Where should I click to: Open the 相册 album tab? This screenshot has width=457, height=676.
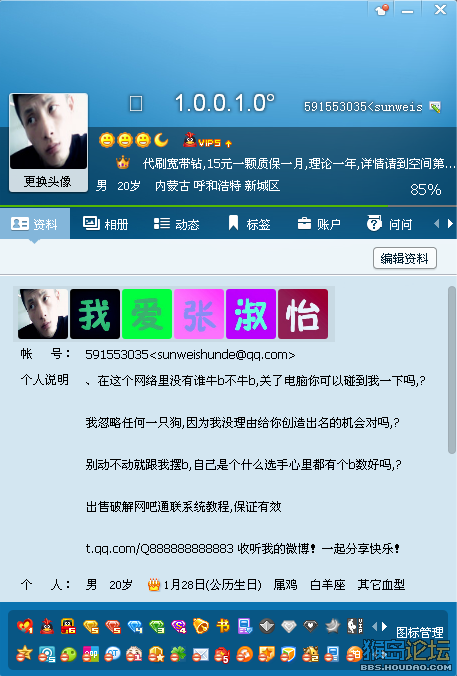[x=105, y=224]
